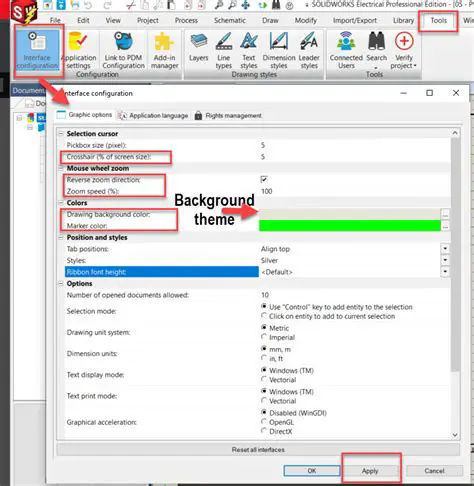
Task: Click the Cancel button
Action: pyautogui.click(x=434, y=471)
